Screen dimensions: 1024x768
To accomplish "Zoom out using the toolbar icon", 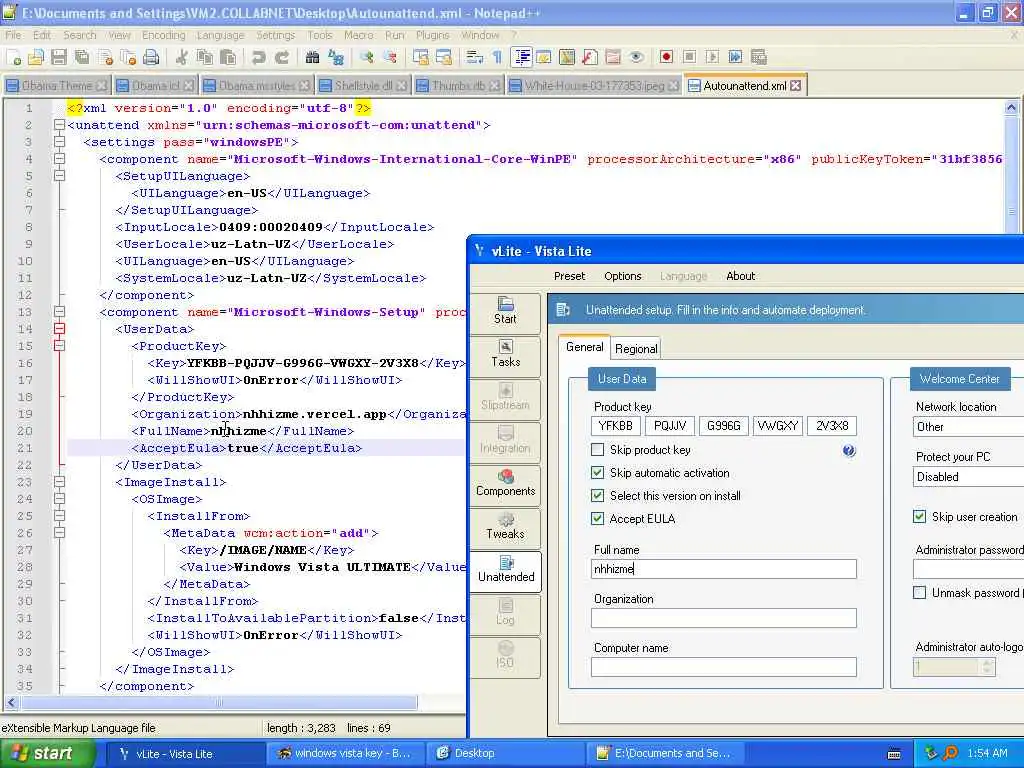I will tap(390, 57).
